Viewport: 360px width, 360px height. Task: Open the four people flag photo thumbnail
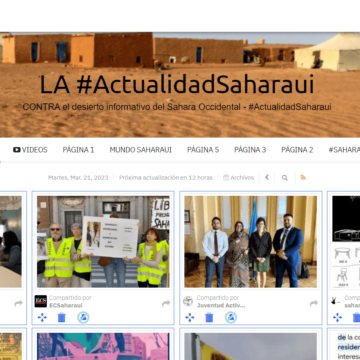tap(251, 242)
